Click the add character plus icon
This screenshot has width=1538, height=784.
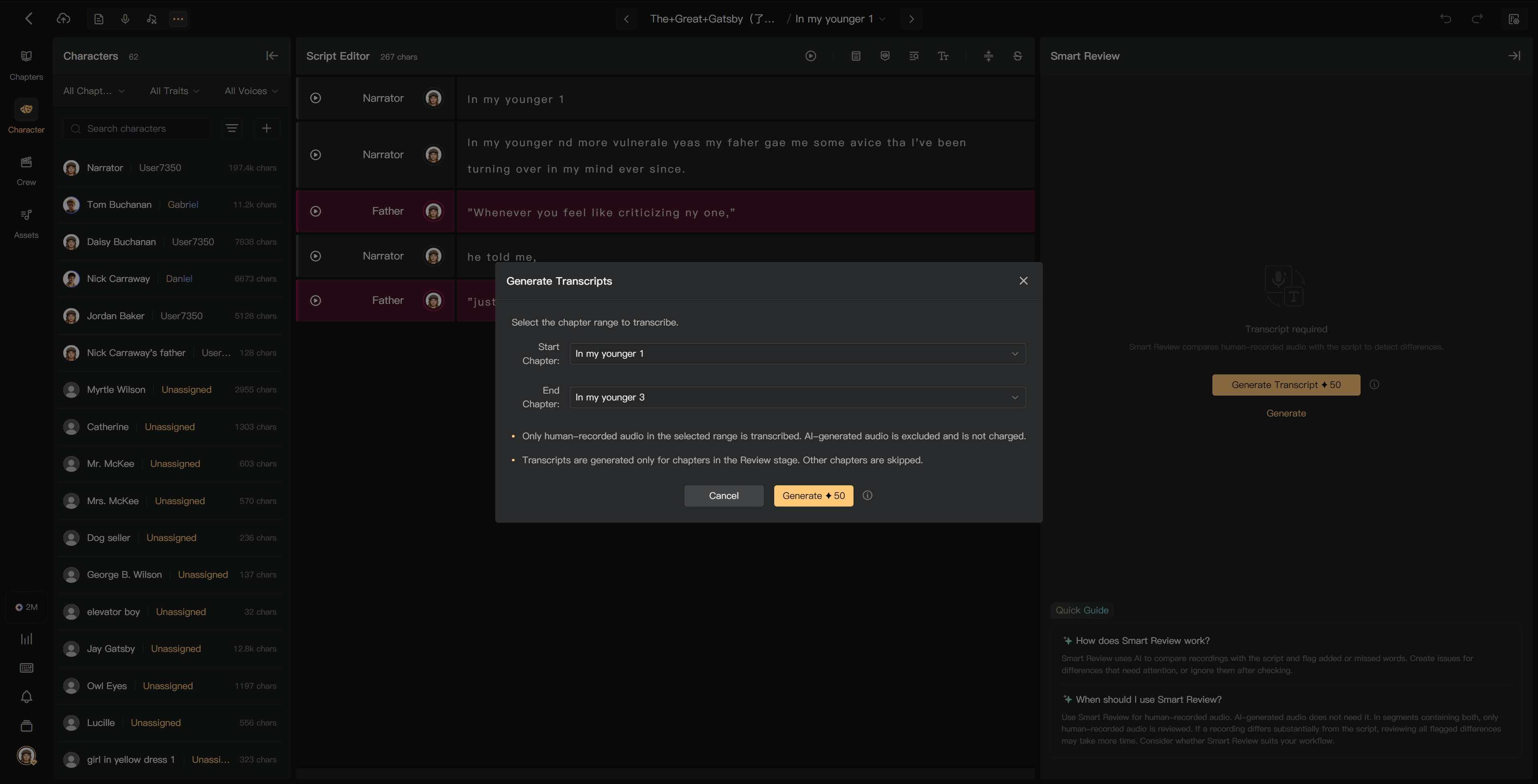pyautogui.click(x=266, y=129)
